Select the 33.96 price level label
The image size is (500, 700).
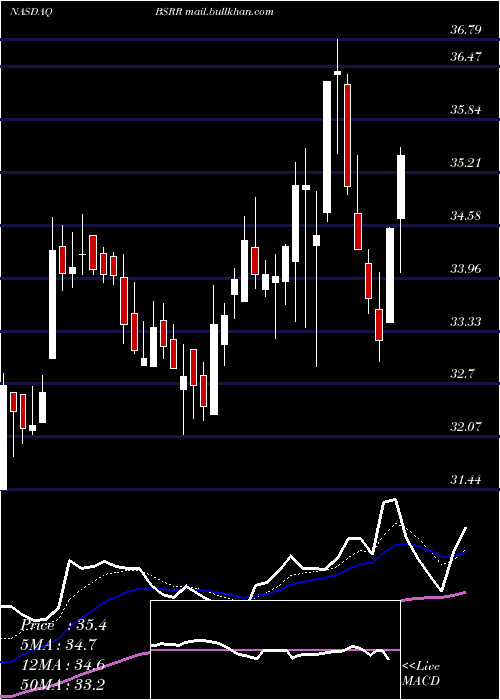coord(466,268)
